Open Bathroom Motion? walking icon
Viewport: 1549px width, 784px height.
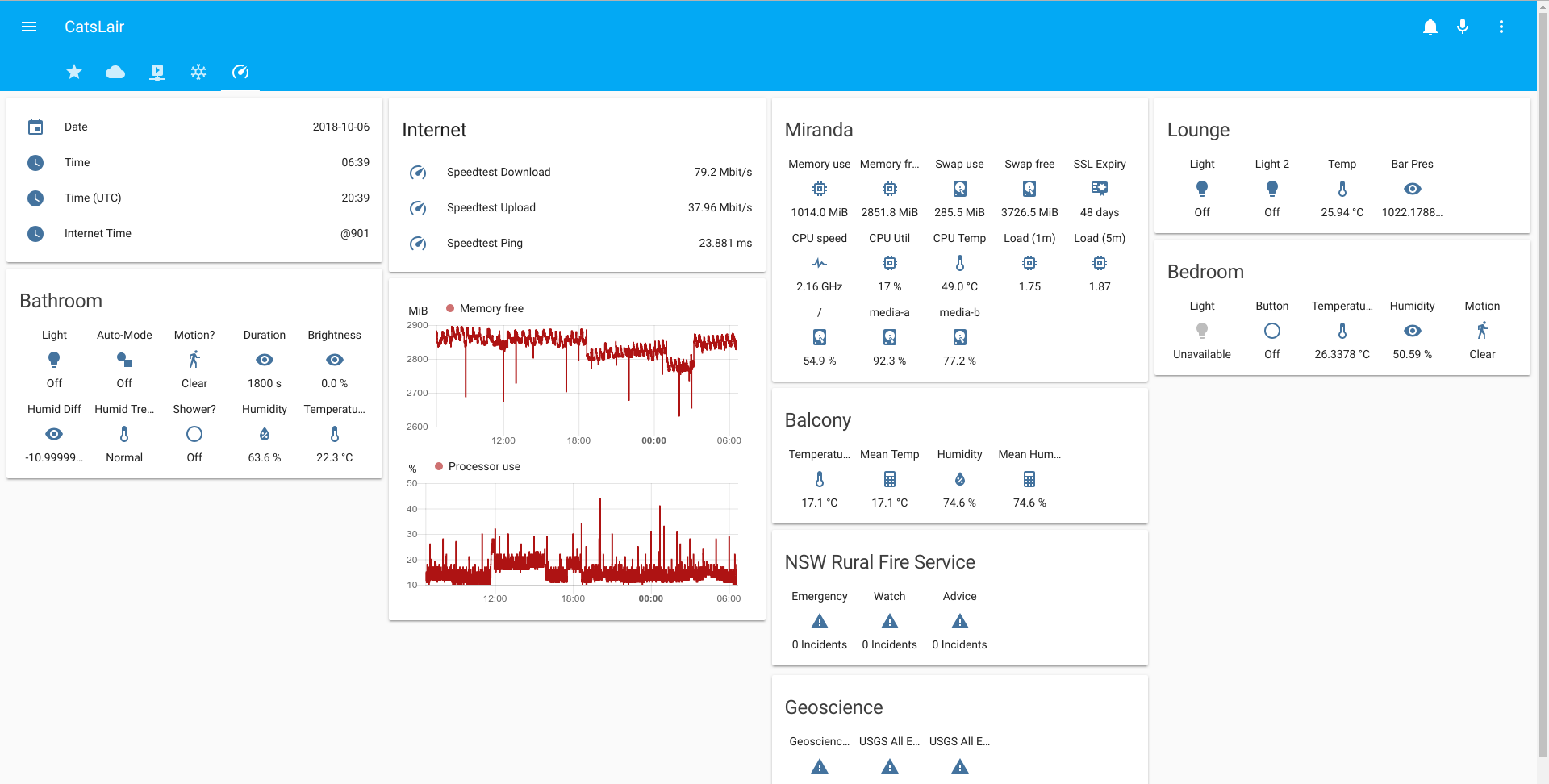click(x=194, y=360)
